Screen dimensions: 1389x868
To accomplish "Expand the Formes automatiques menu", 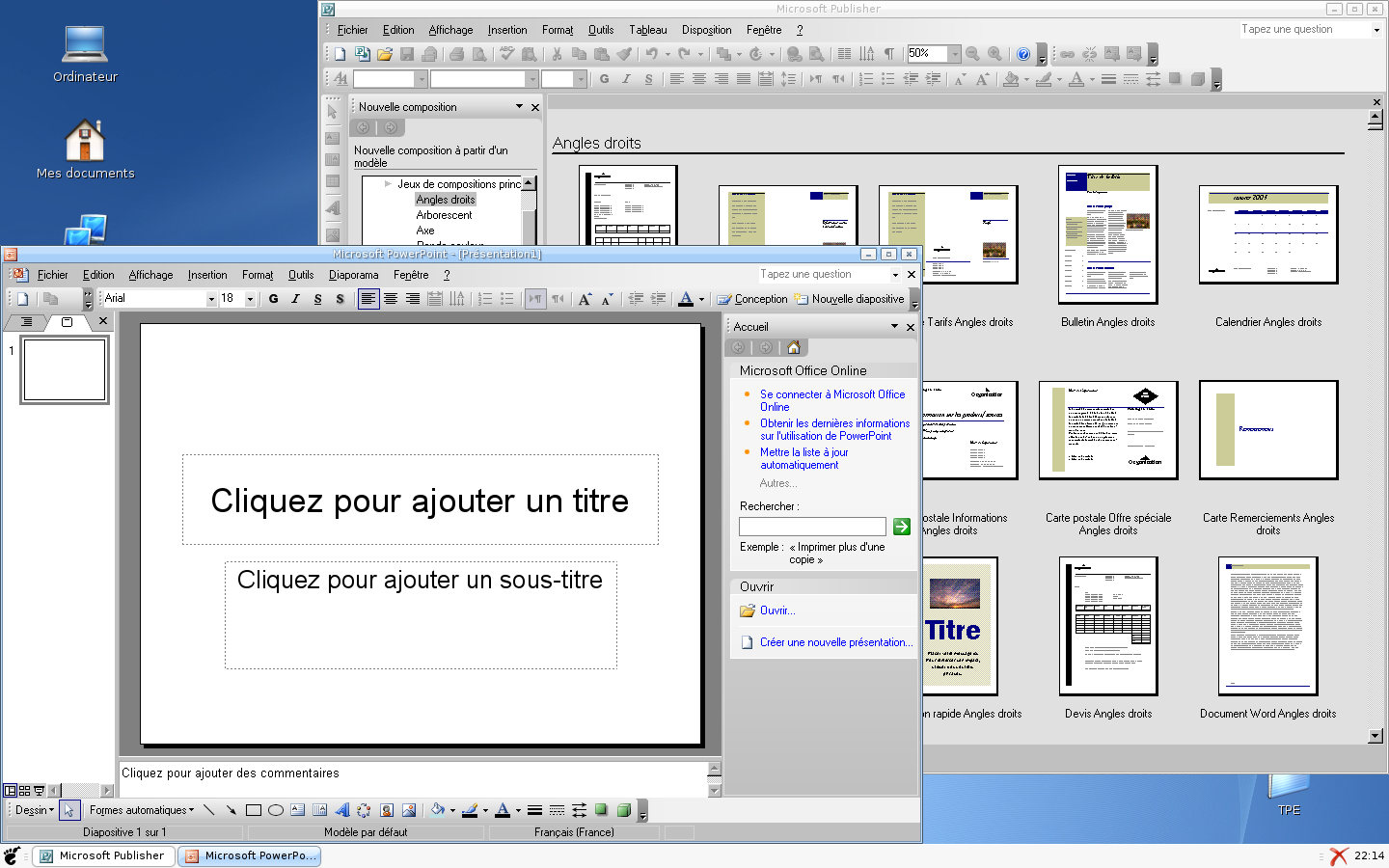I will pos(142,810).
